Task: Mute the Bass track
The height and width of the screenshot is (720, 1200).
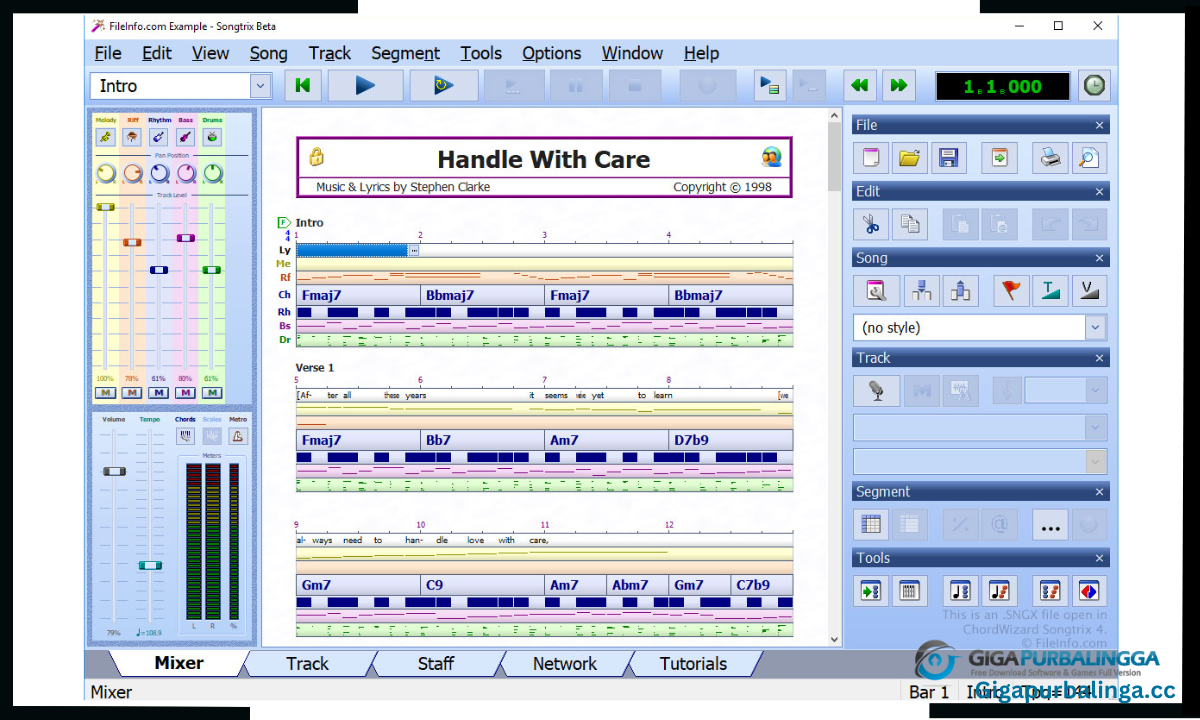Action: [x=185, y=393]
